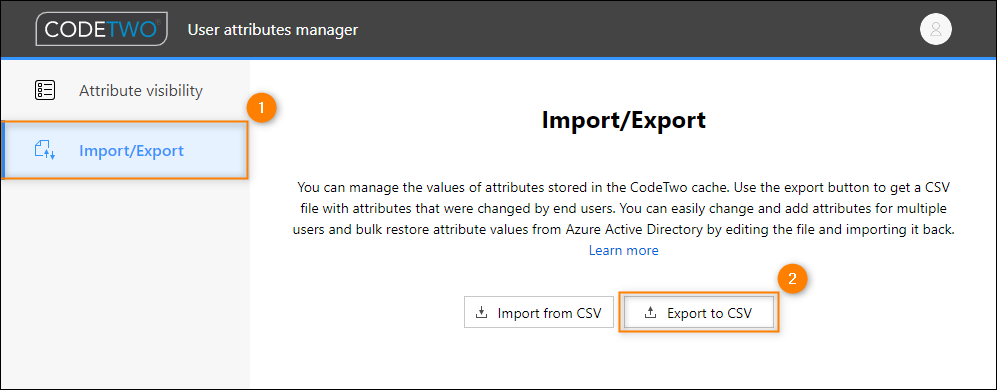Click the CodeTwo logo in the header

[102, 29]
